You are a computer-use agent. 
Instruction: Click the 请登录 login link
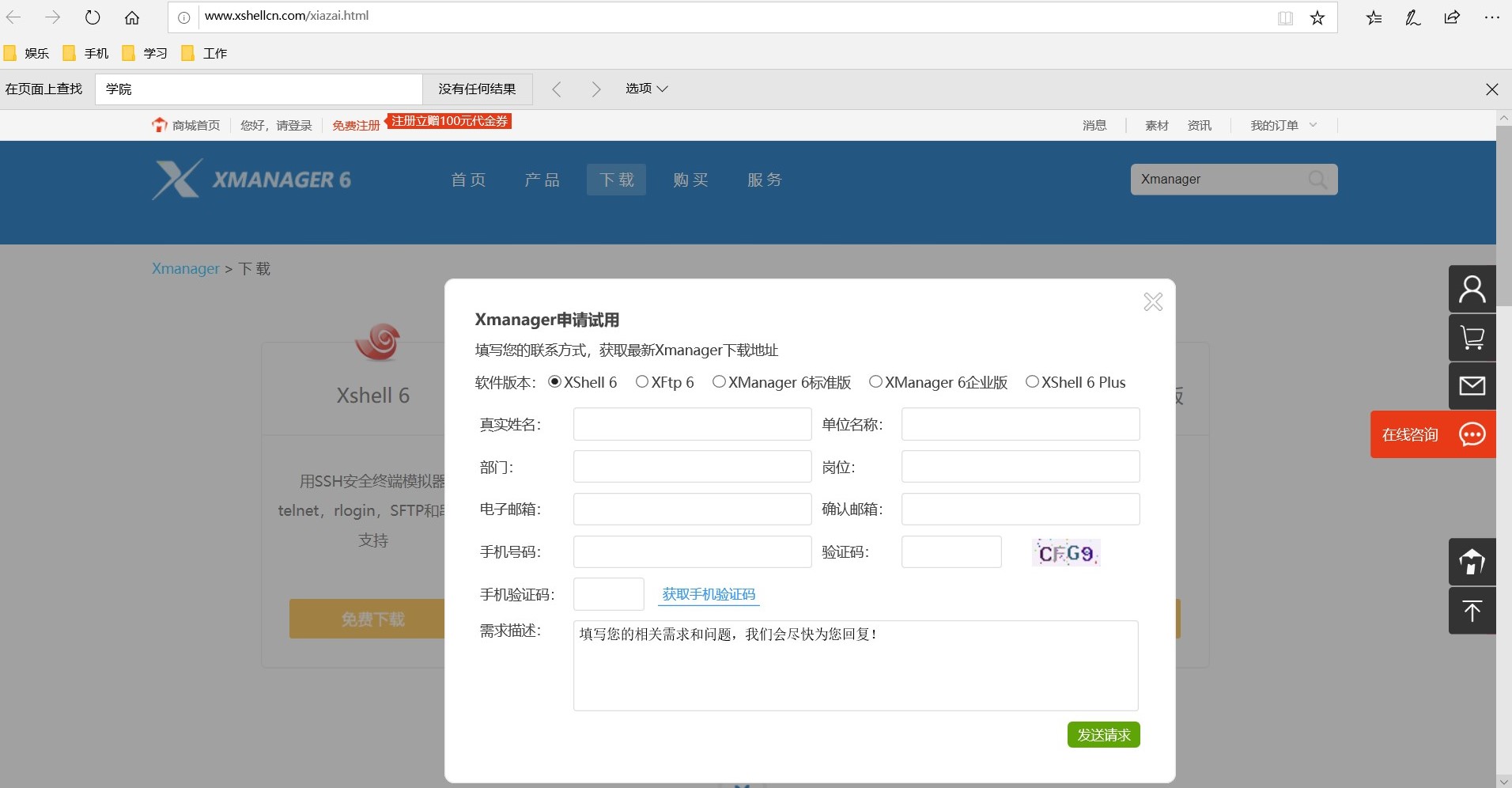pyautogui.click(x=294, y=125)
